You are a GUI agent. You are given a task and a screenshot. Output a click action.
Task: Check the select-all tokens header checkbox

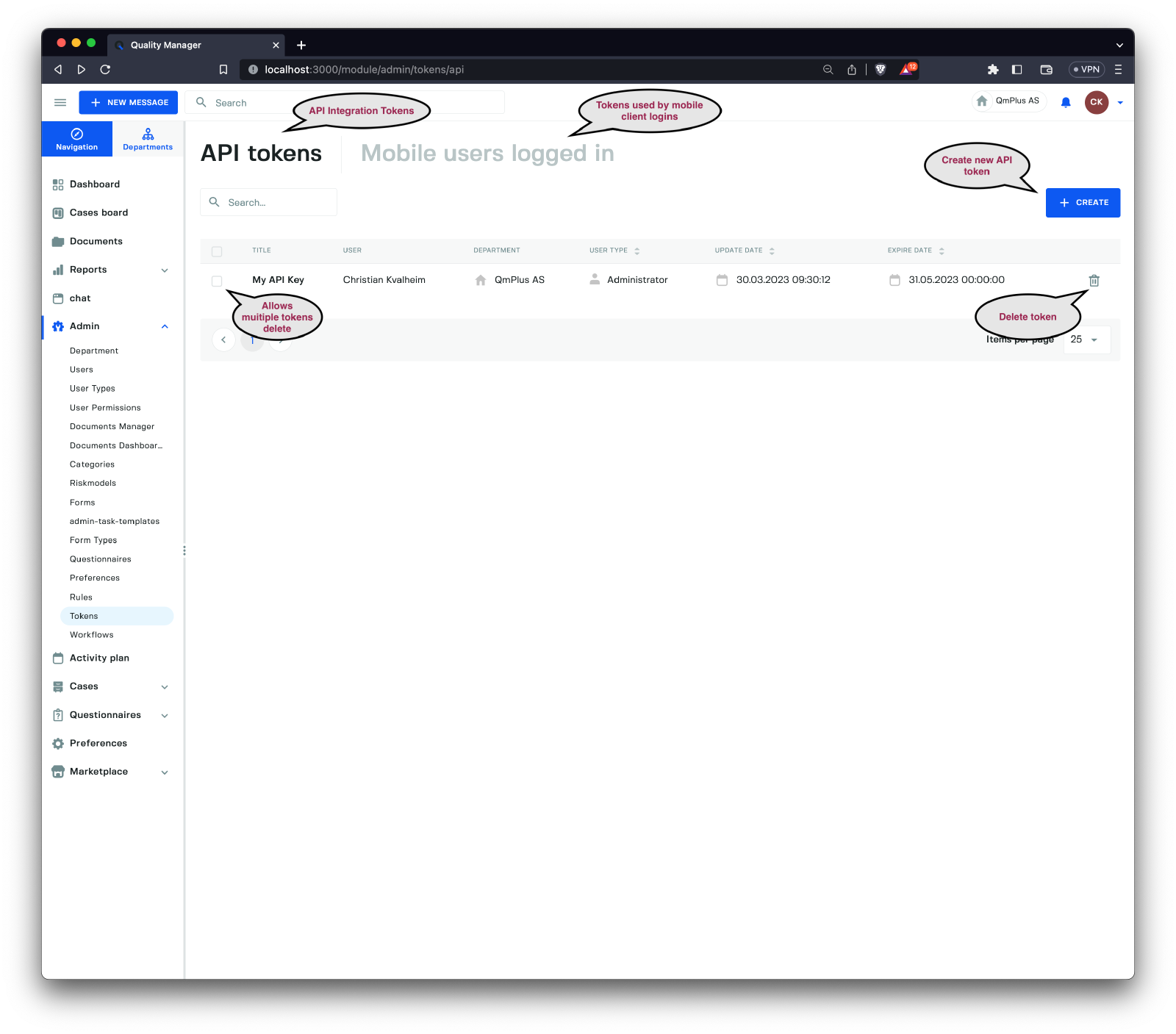[x=217, y=251]
